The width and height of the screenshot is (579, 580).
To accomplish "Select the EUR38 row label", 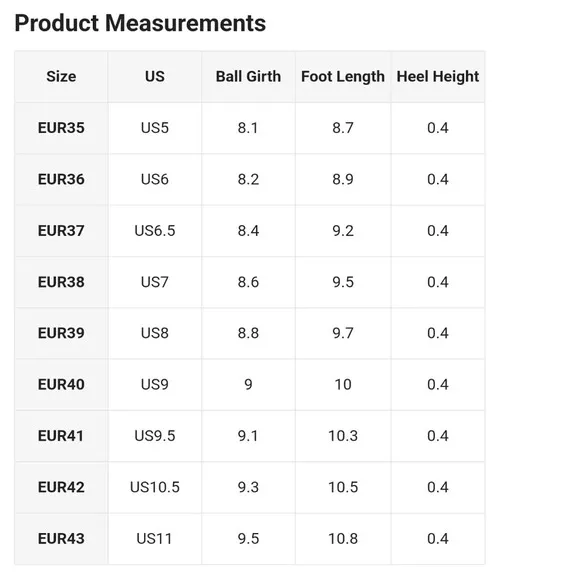I will [x=61, y=282].
